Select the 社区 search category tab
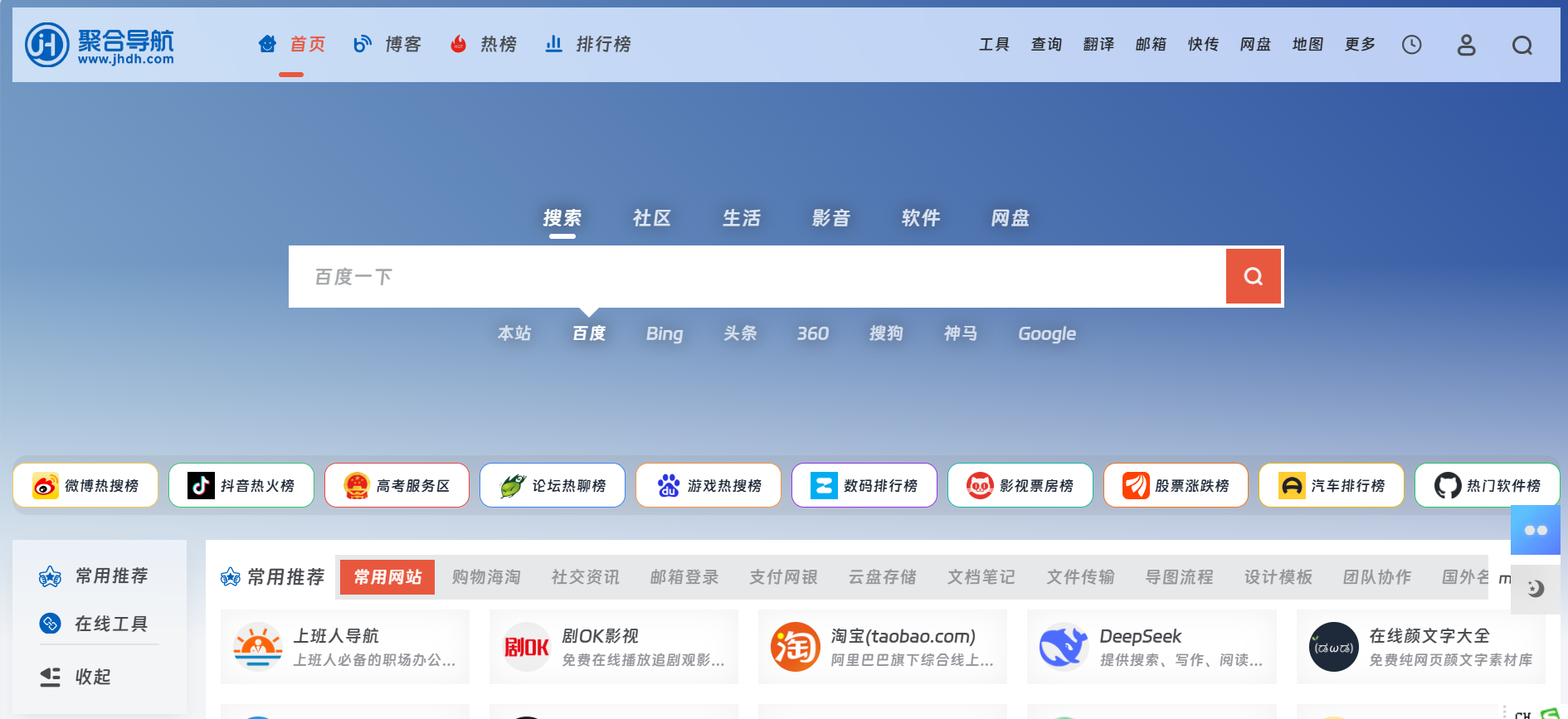Viewport: 1568px width, 719px height. coord(651,218)
